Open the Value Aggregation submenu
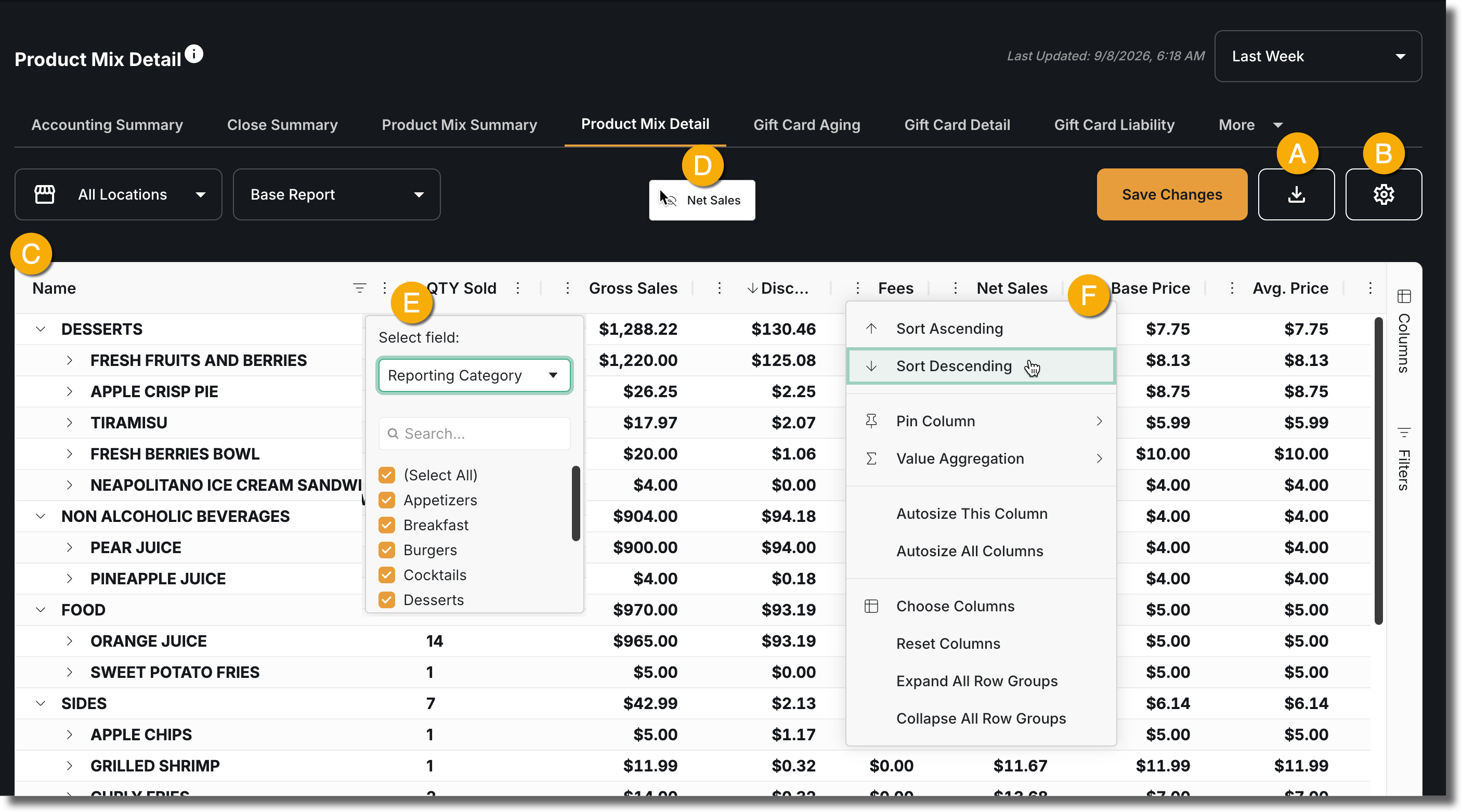The image size is (1462, 812). click(x=981, y=459)
